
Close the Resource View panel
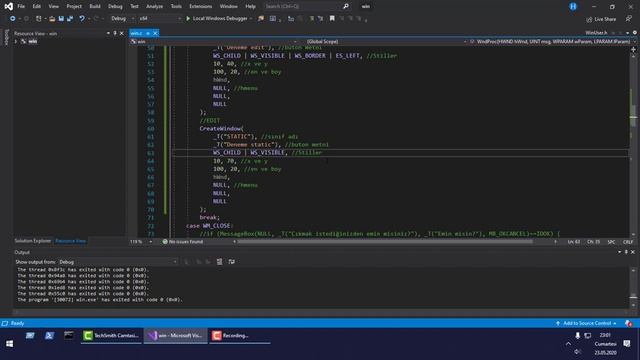(122, 33)
